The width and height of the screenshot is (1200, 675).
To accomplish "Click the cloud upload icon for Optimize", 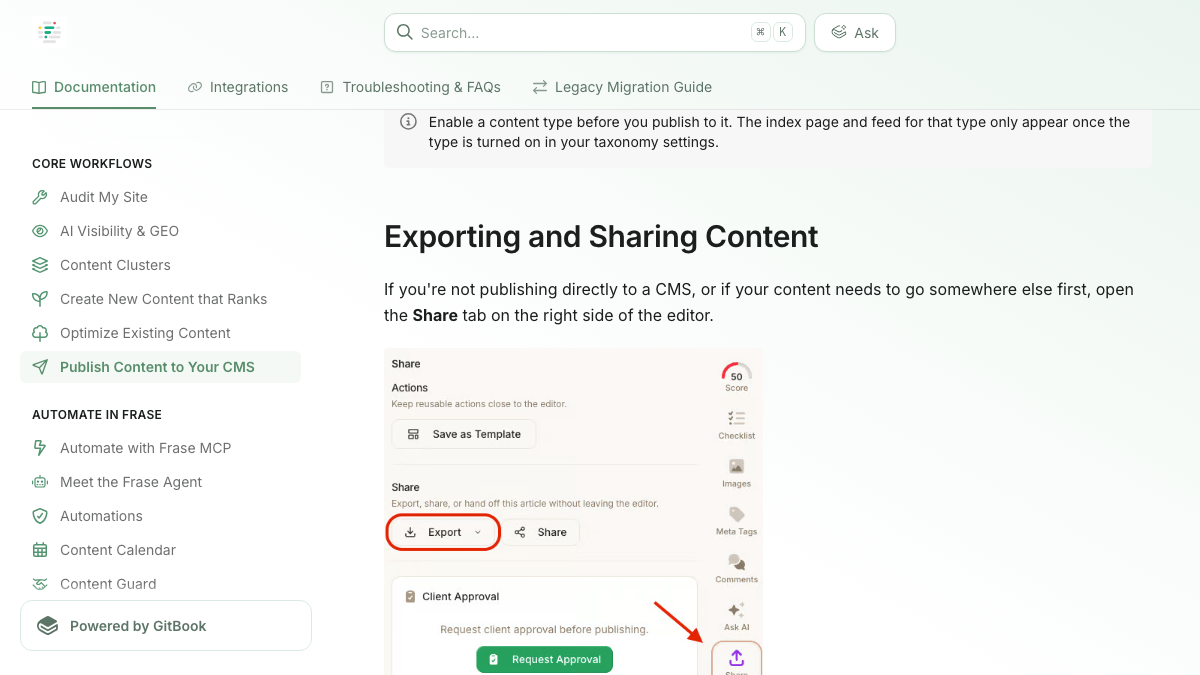I will click(40, 333).
